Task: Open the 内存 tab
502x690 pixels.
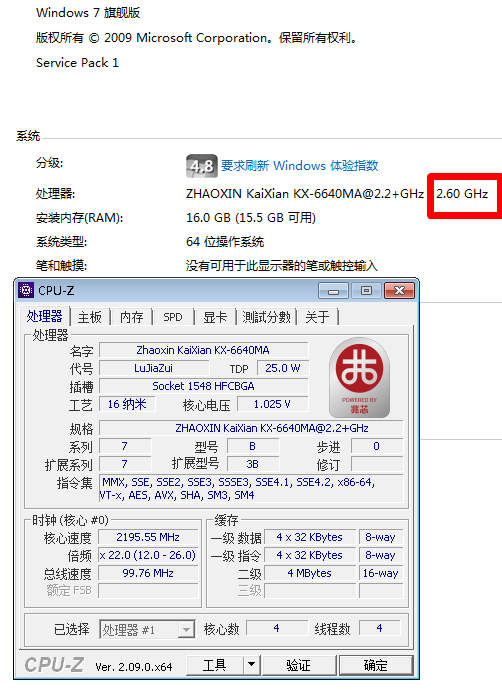Action: (132, 317)
